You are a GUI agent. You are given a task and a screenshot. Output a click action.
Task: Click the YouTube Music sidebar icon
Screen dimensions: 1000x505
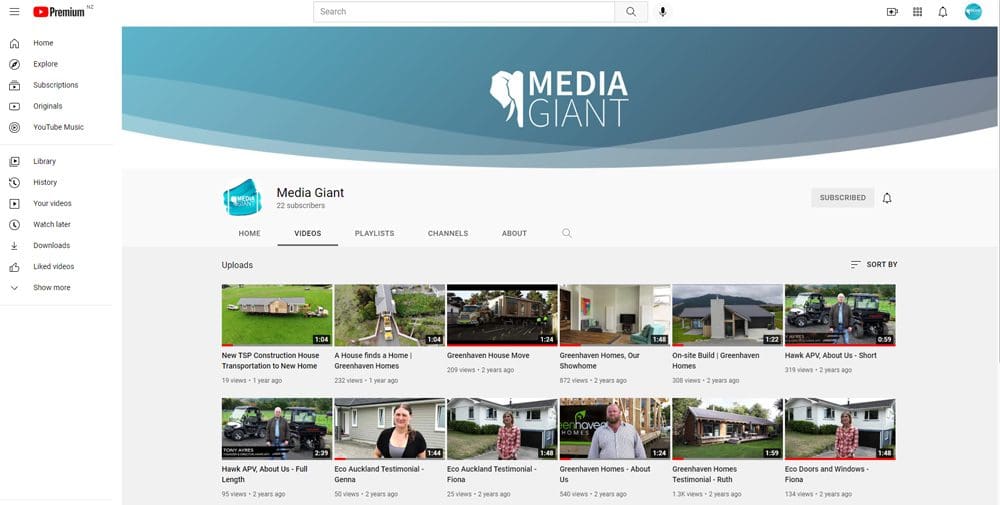click(14, 128)
